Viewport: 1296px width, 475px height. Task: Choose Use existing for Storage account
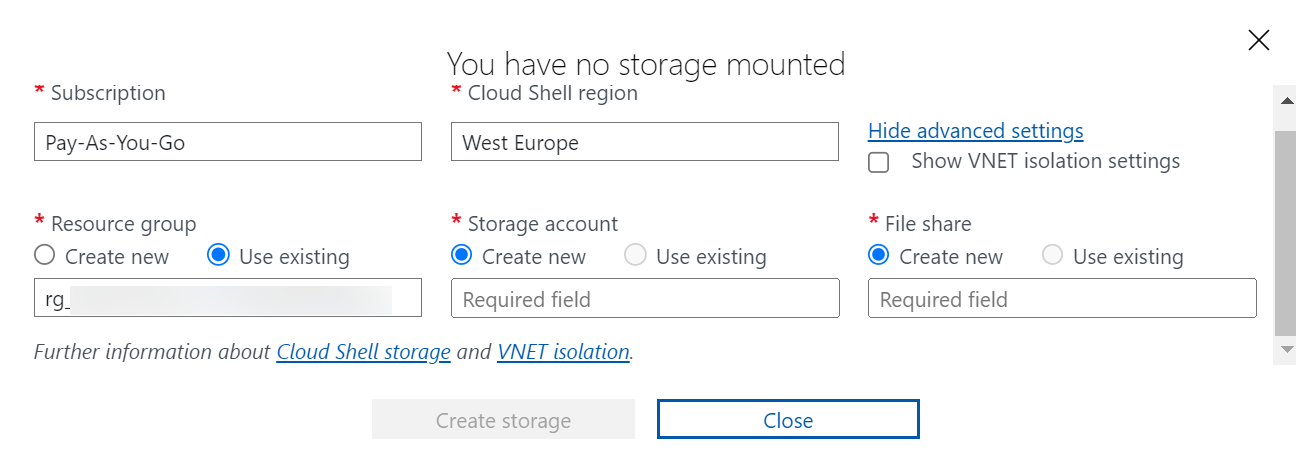point(635,256)
